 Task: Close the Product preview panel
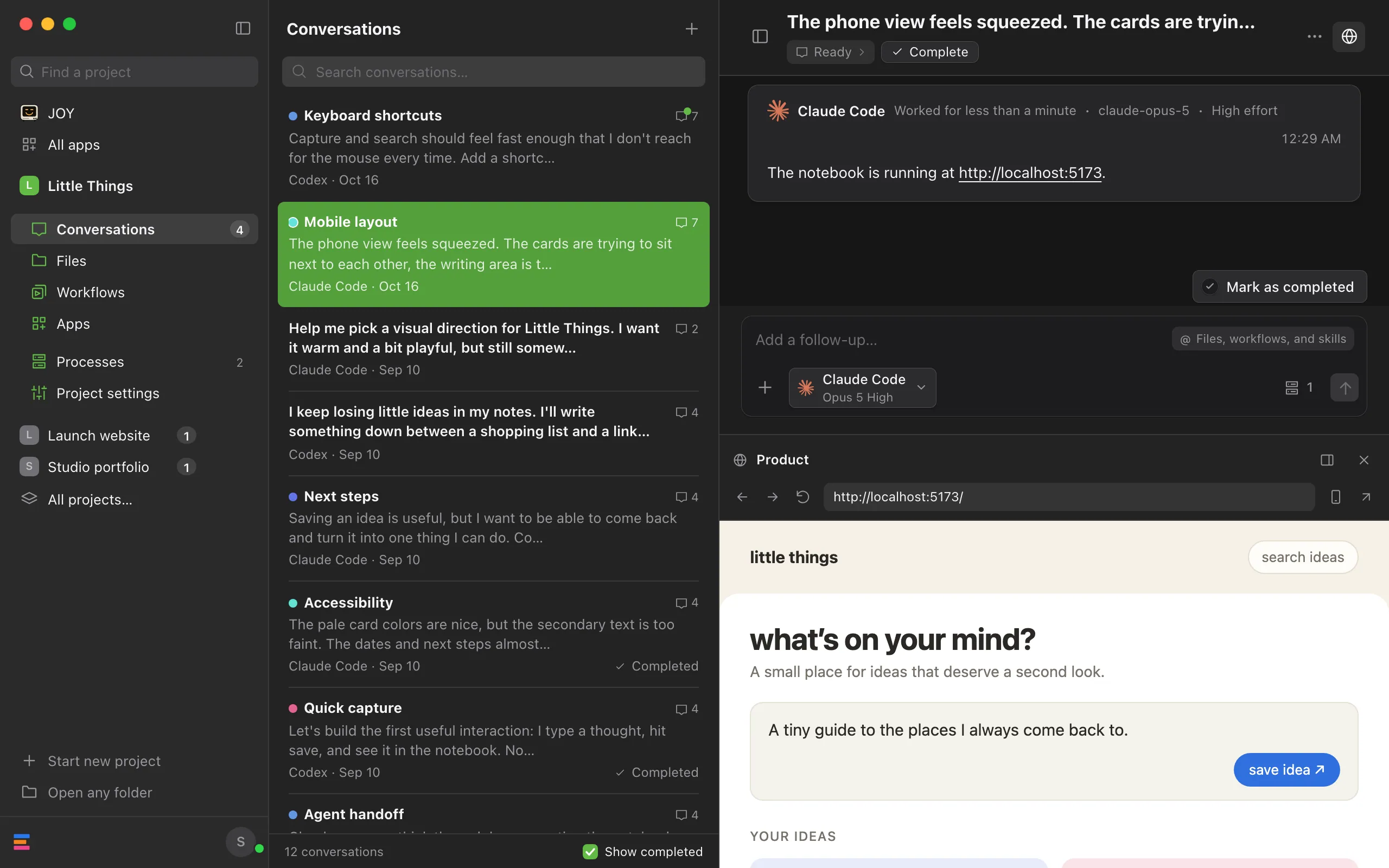click(1365, 460)
